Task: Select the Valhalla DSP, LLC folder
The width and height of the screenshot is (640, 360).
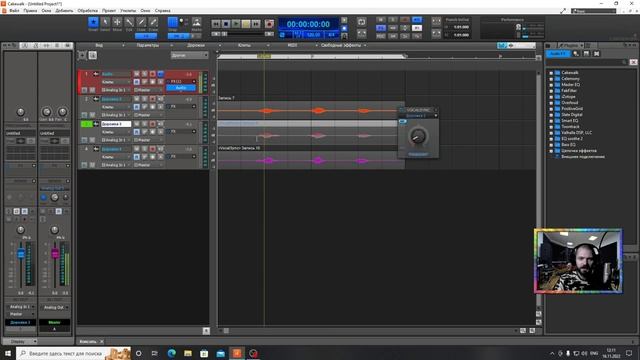Action: click(x=576, y=133)
